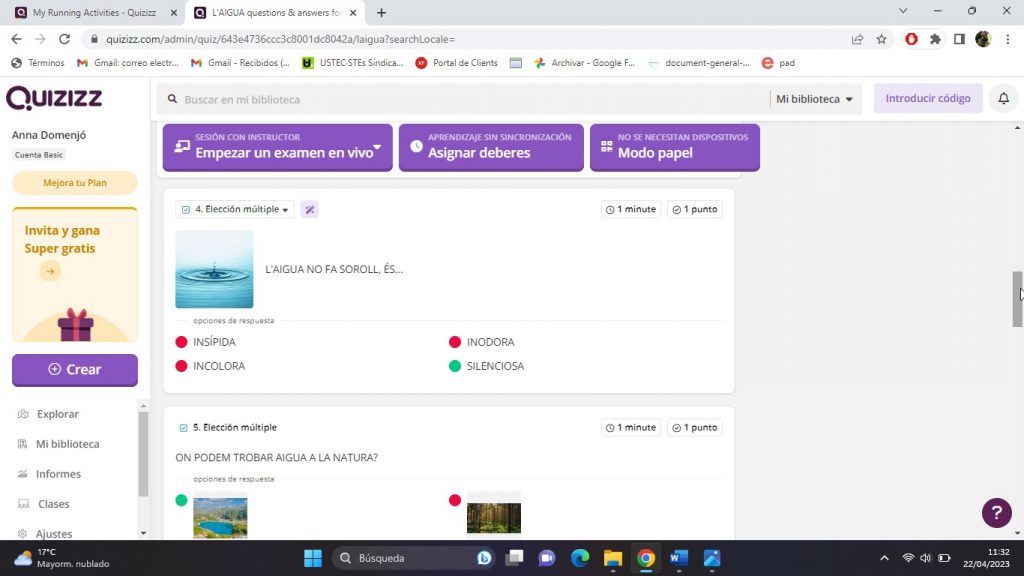Click the magic wand icon on question 4
The image size is (1024, 576).
[x=310, y=210]
